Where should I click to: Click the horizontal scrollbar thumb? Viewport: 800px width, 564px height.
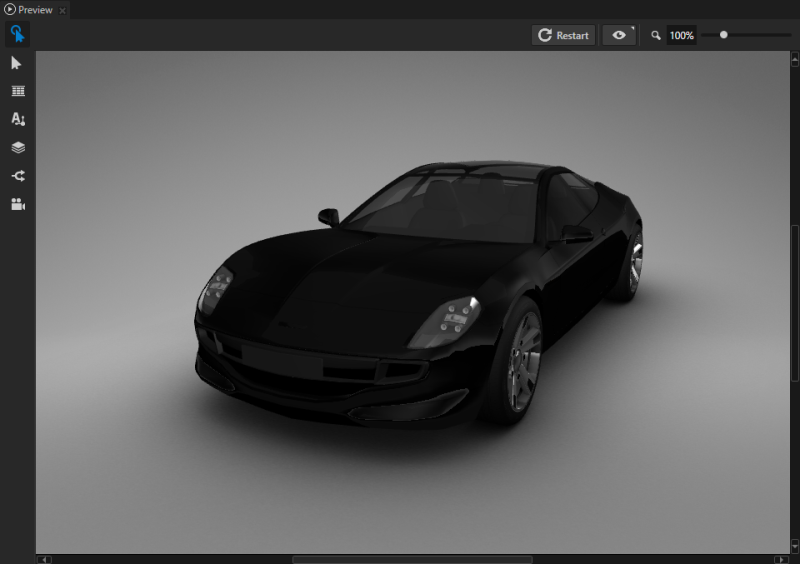(412, 559)
